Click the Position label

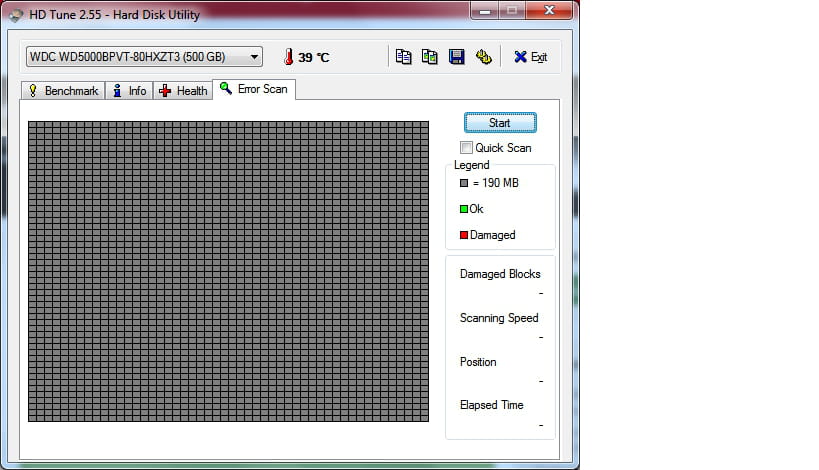point(478,362)
